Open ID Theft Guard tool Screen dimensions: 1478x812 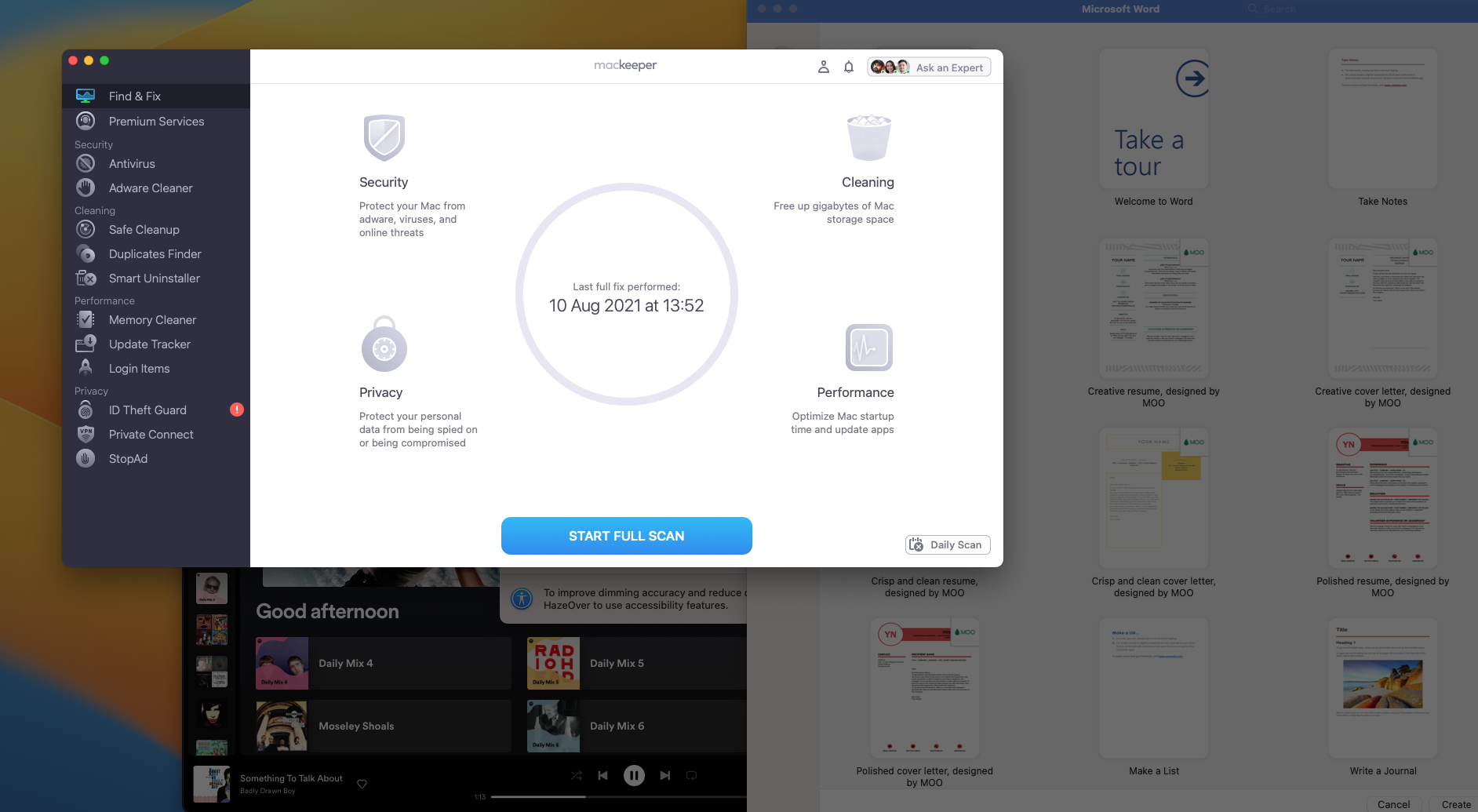pos(155,410)
